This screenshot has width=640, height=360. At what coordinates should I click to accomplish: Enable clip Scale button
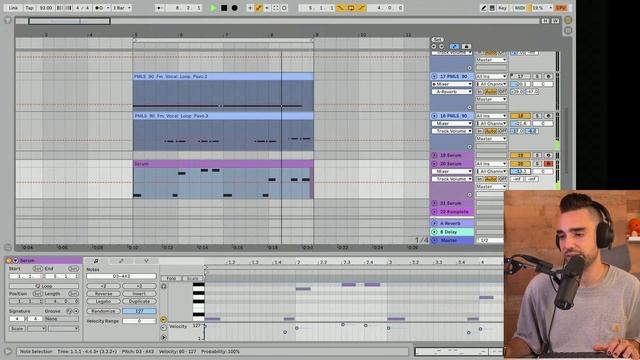(17, 329)
